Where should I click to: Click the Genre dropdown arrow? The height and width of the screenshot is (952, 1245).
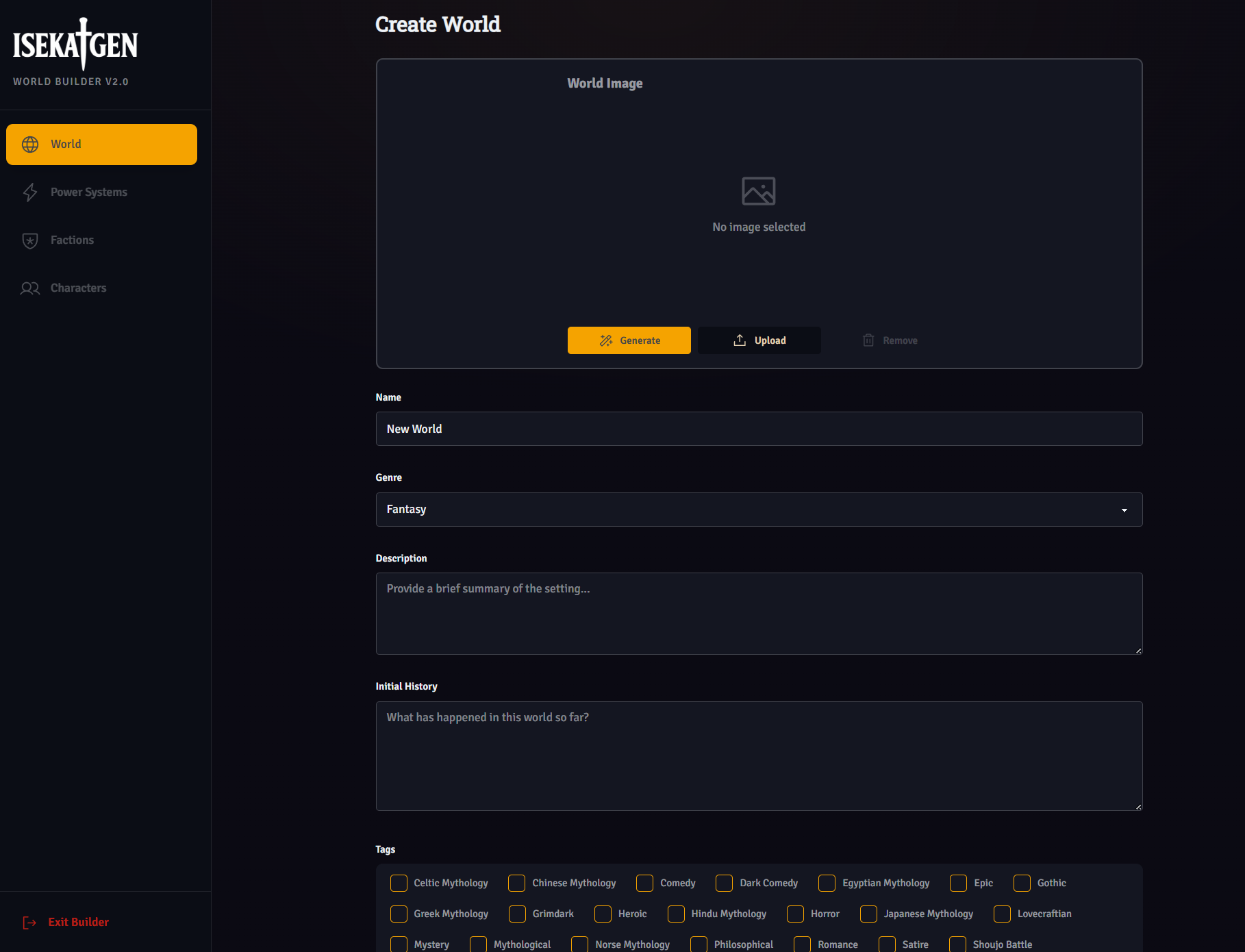click(x=1124, y=510)
